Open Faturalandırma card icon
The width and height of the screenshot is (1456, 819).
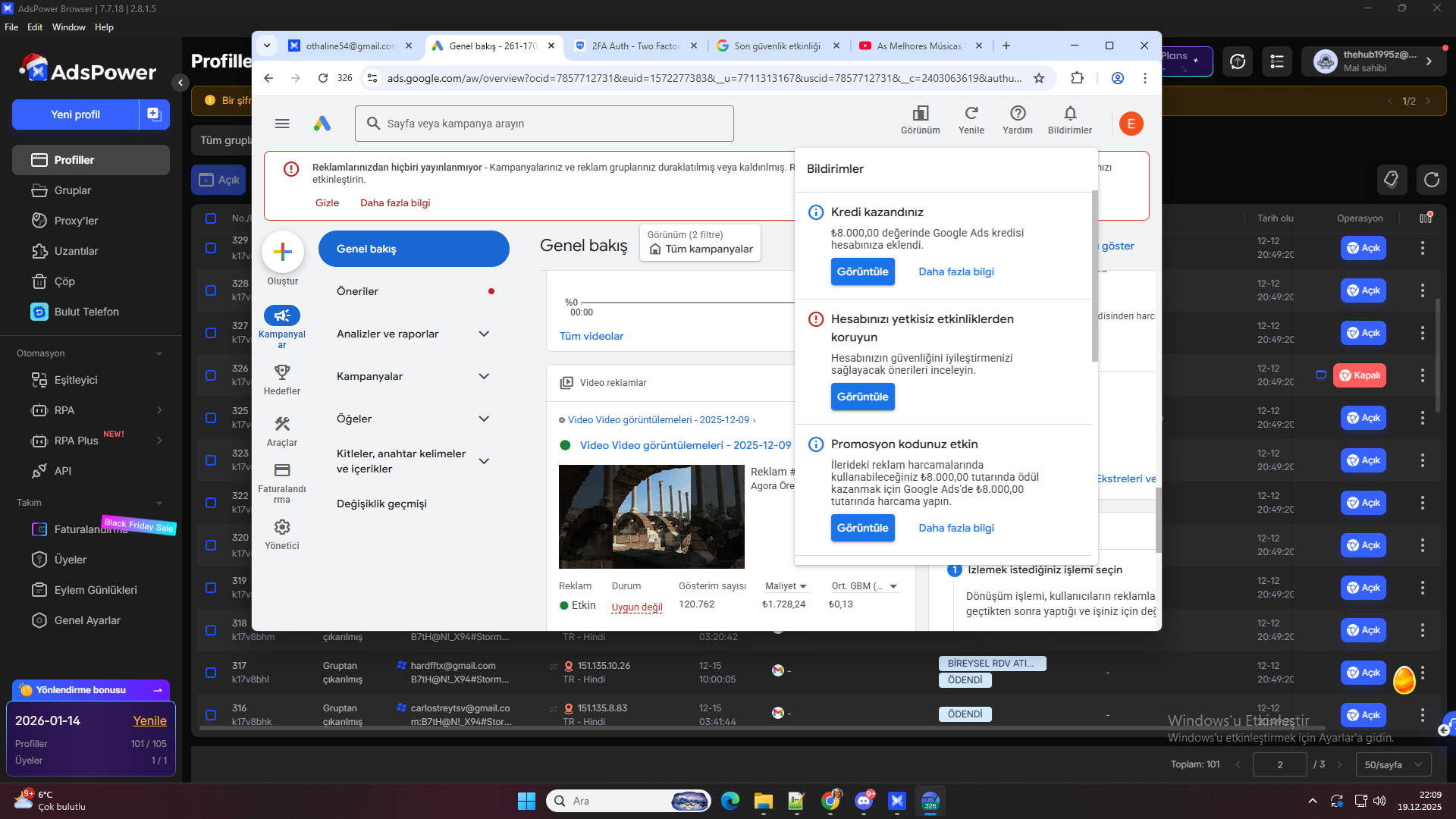pyautogui.click(x=282, y=470)
